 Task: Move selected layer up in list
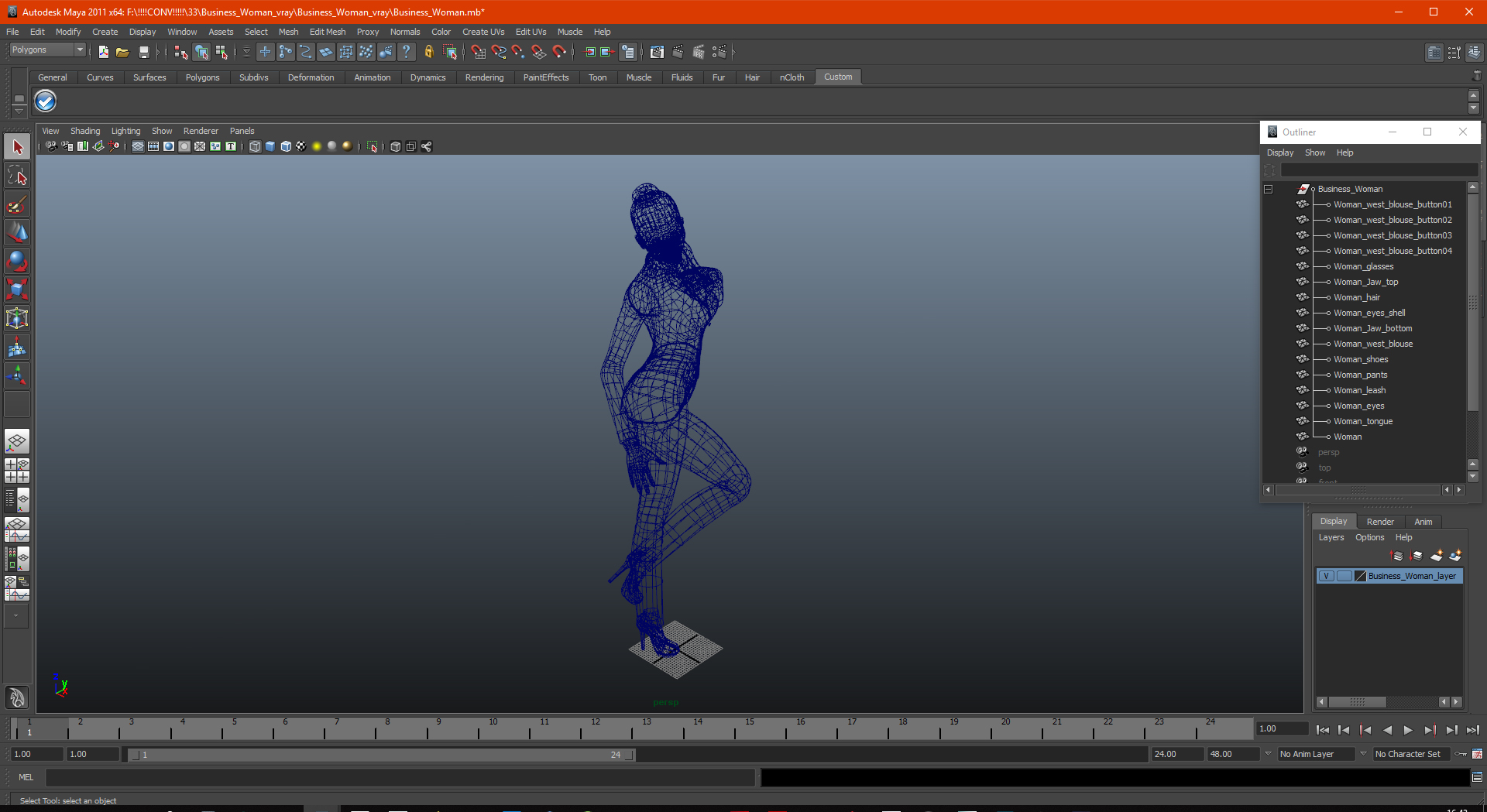click(1397, 555)
